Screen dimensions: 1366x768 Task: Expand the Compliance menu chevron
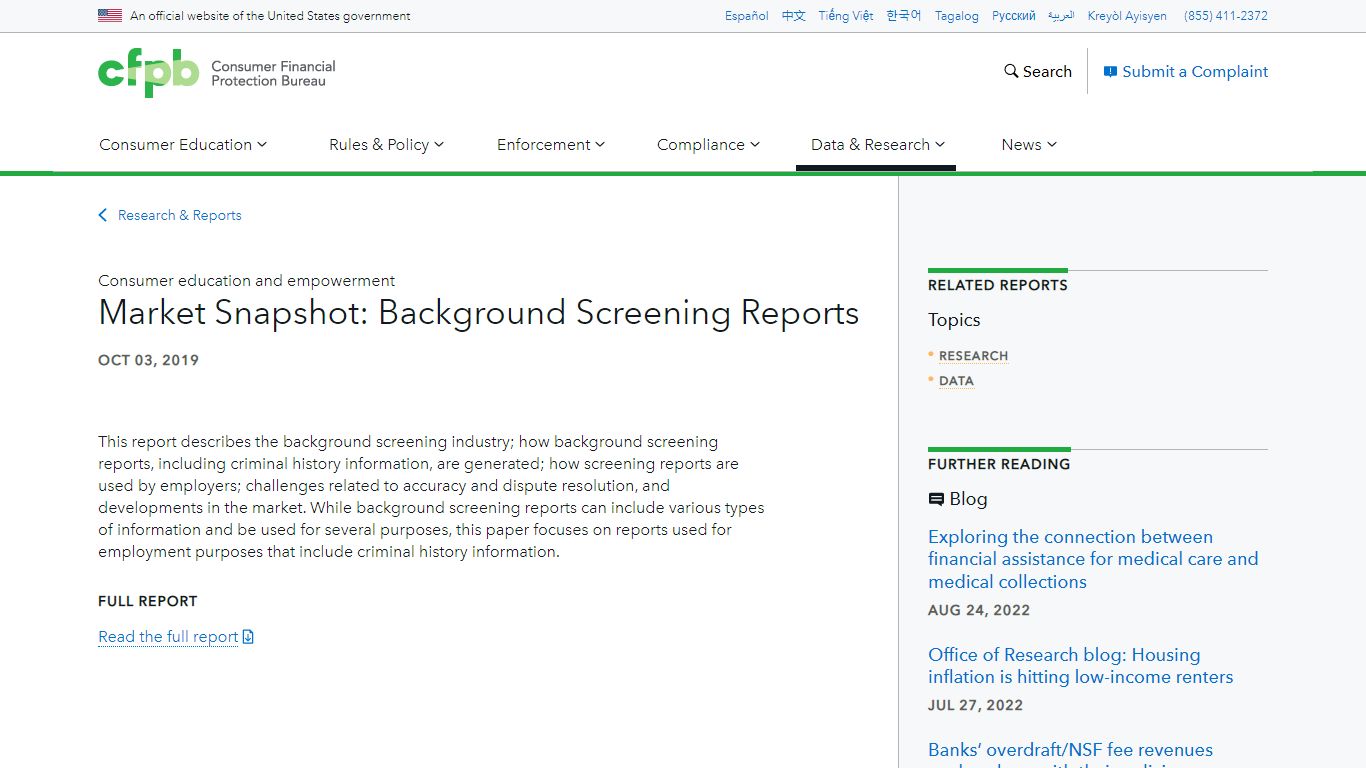[755, 144]
